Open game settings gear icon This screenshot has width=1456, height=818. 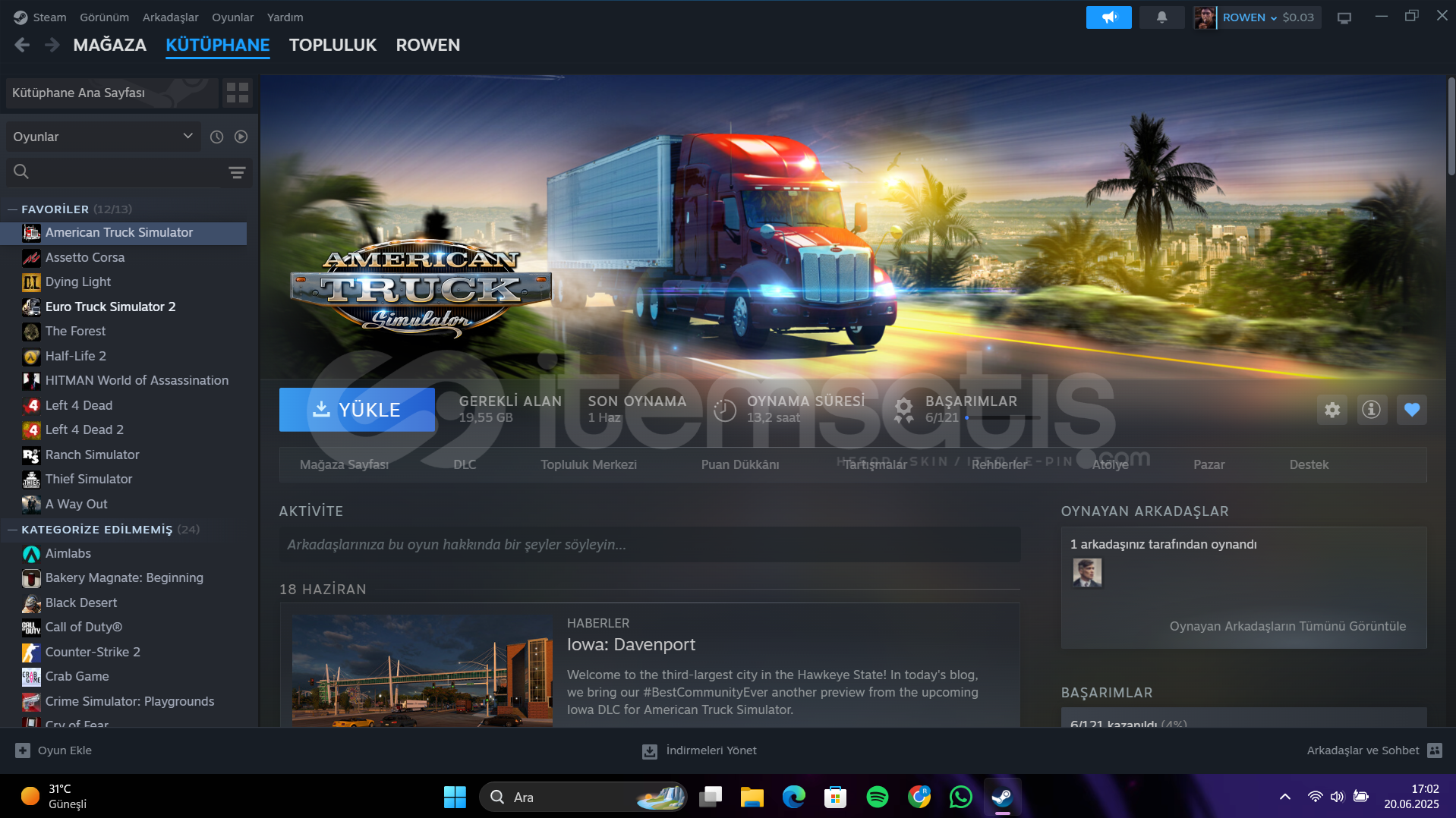[x=1332, y=410]
